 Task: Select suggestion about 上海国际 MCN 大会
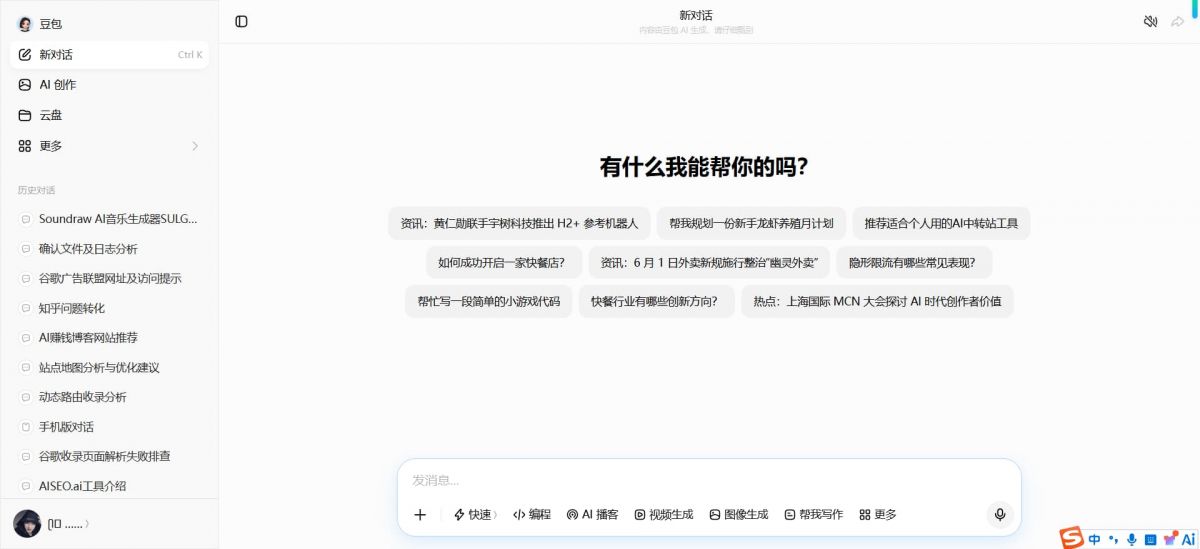[877, 301]
